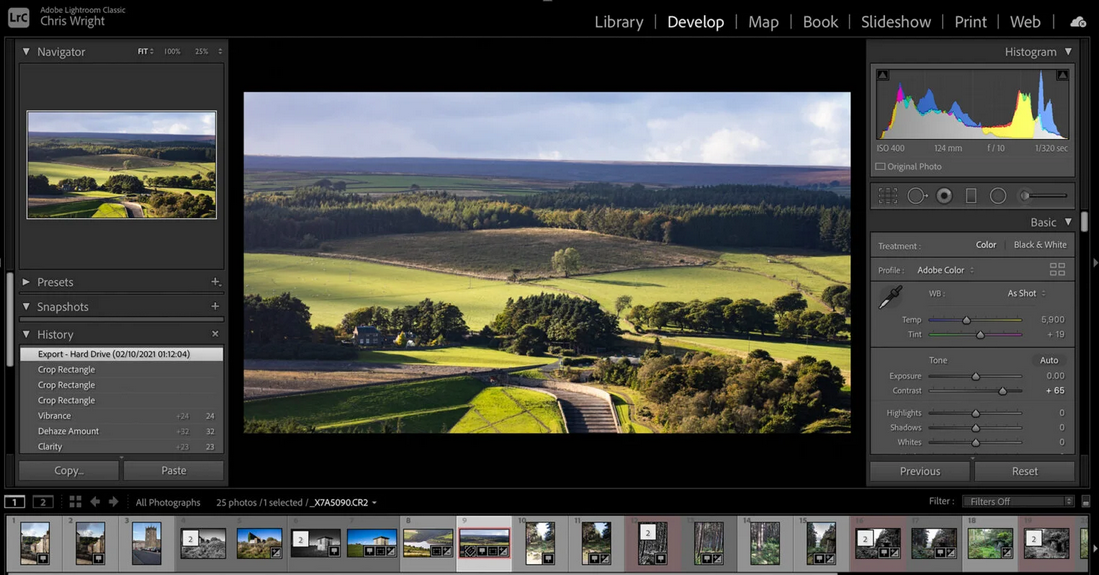The width and height of the screenshot is (1099, 575).
Task: Set Navigator zoom to 25%
Action: [201, 52]
